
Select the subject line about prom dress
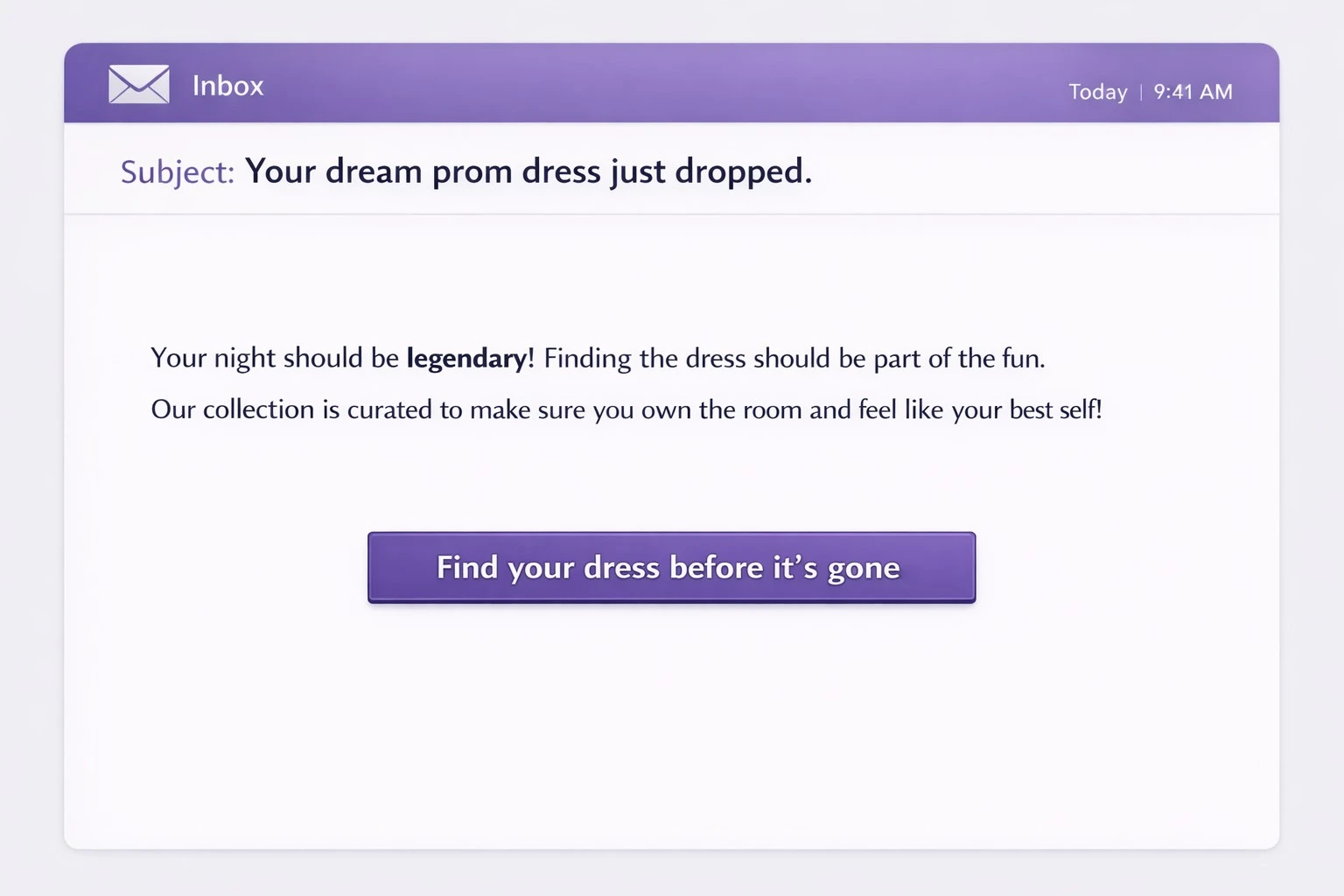pos(528,171)
